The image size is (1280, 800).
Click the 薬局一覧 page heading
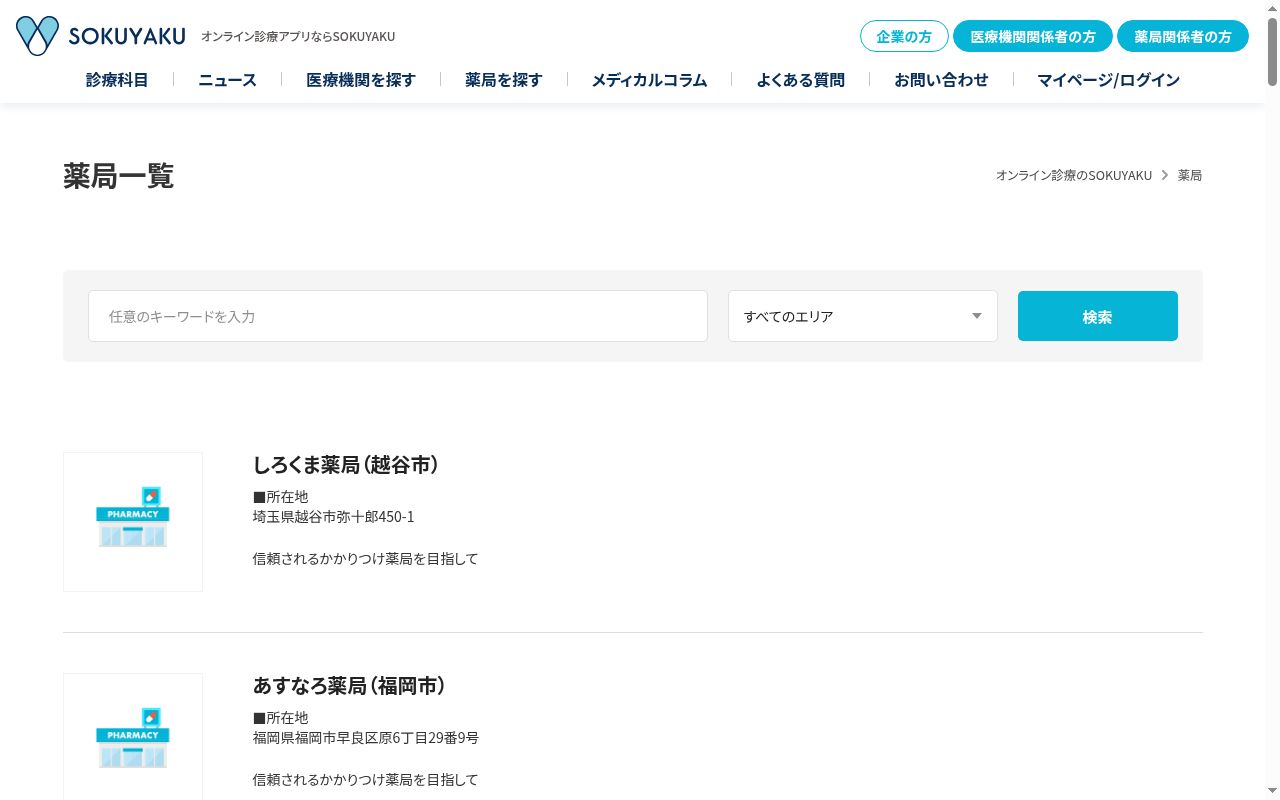(x=118, y=176)
